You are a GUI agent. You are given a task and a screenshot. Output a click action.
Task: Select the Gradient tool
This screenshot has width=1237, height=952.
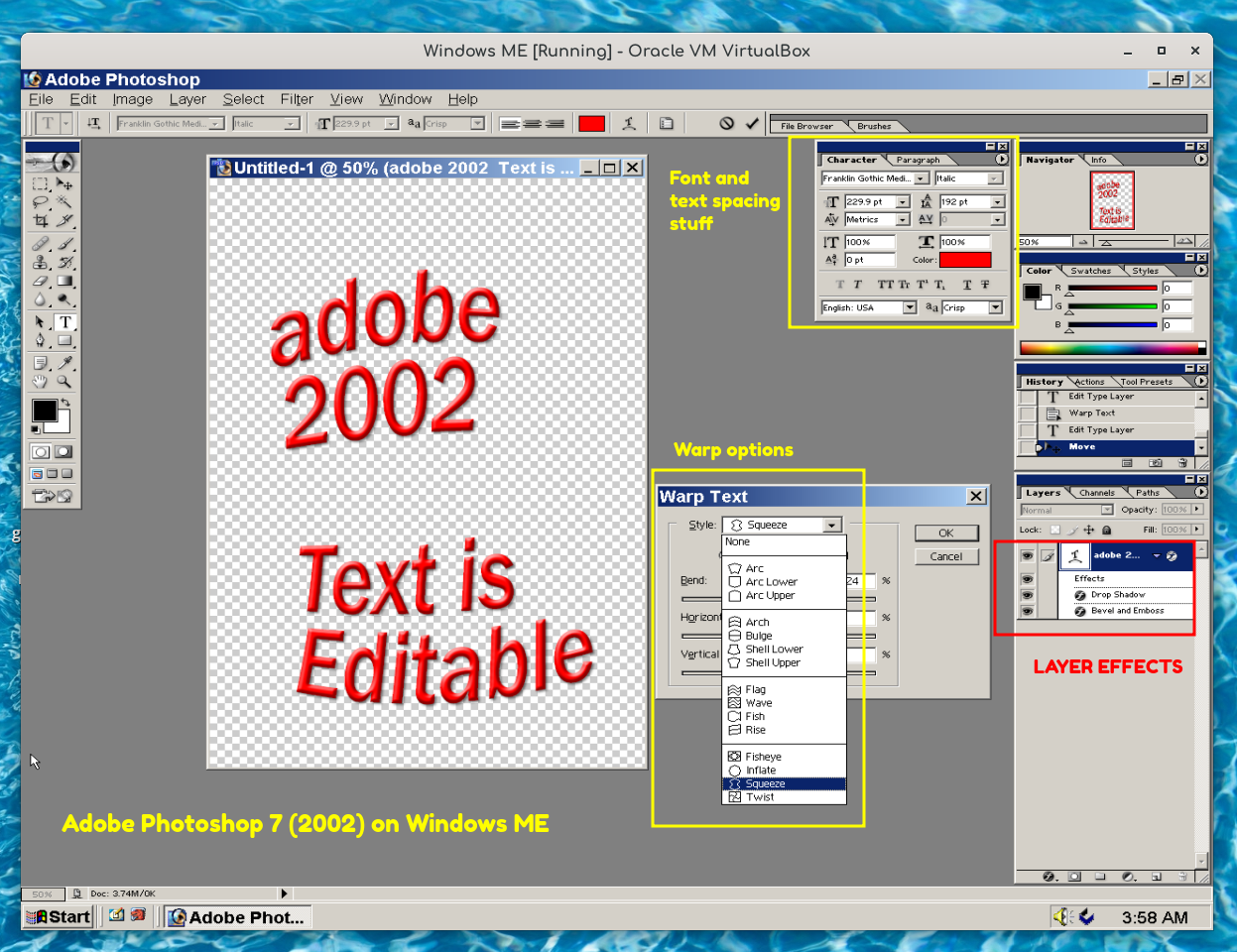[64, 282]
